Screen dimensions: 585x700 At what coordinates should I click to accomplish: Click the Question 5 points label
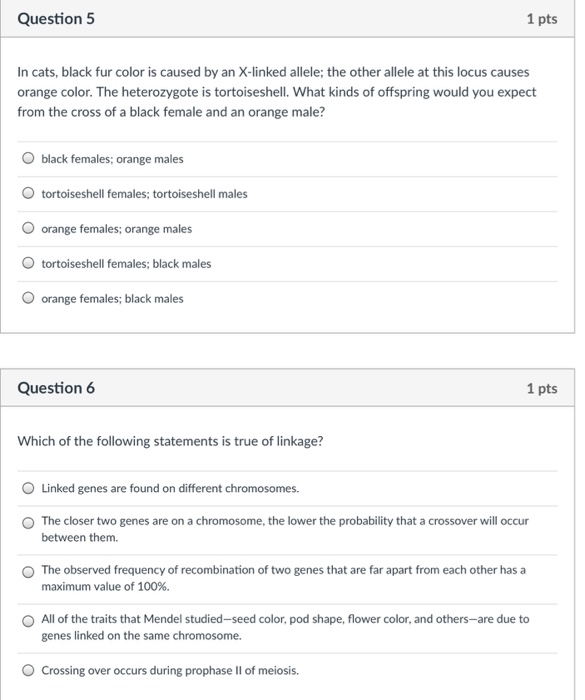[542, 19]
